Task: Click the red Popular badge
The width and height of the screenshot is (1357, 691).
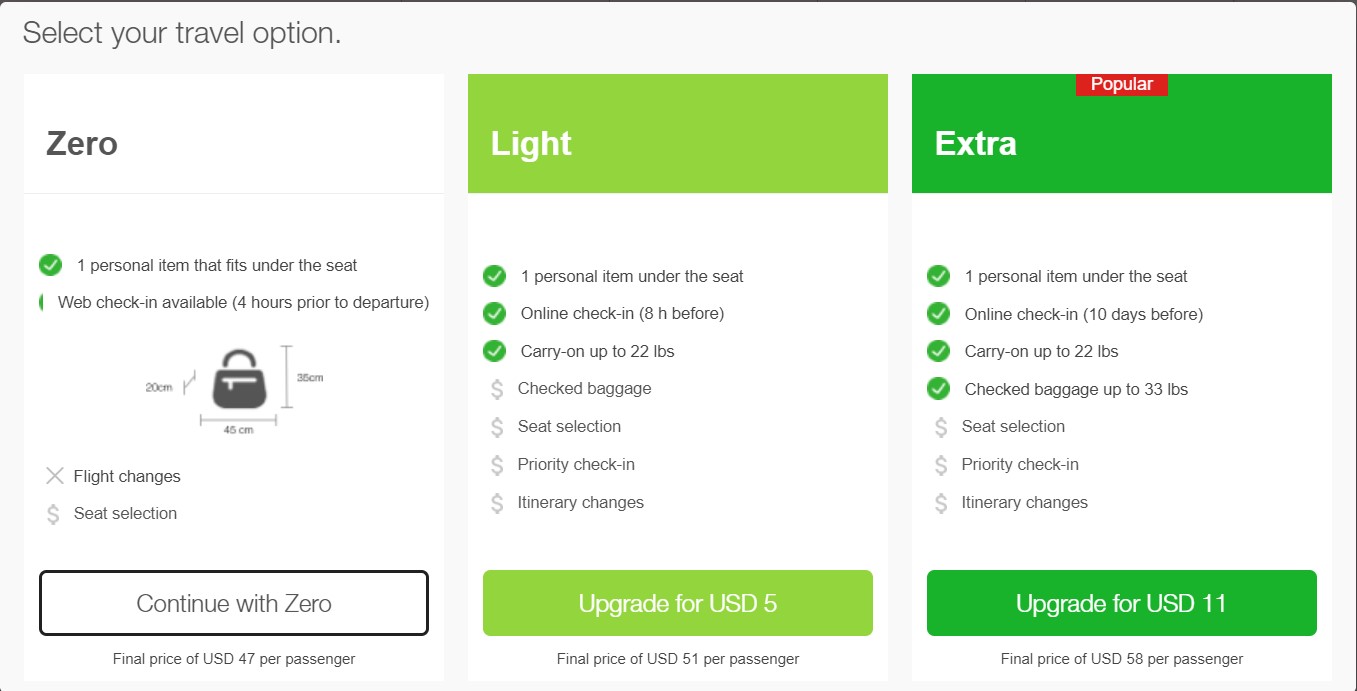Action: click(x=1121, y=85)
